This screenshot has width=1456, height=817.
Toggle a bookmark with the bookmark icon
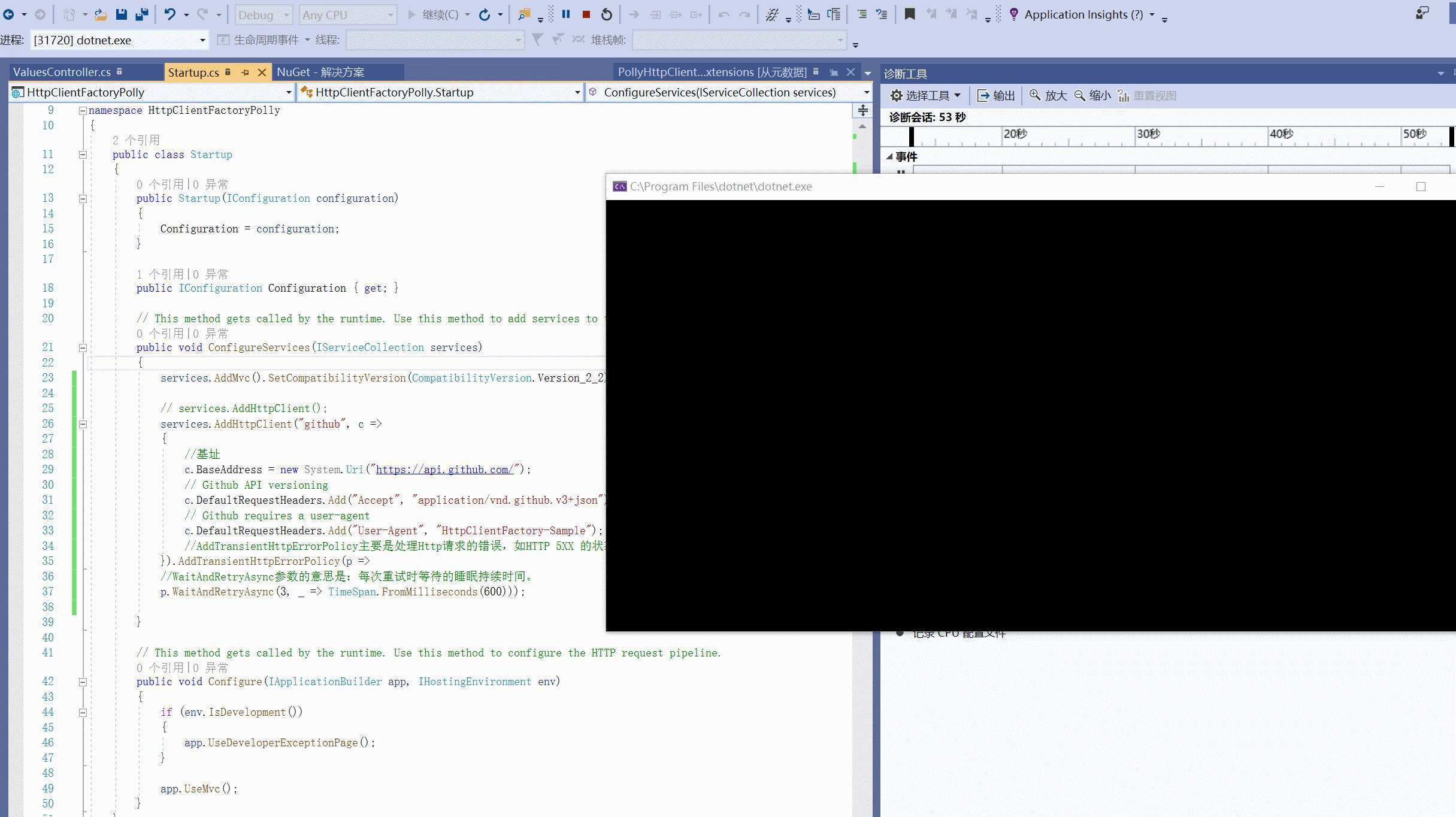tap(910, 14)
